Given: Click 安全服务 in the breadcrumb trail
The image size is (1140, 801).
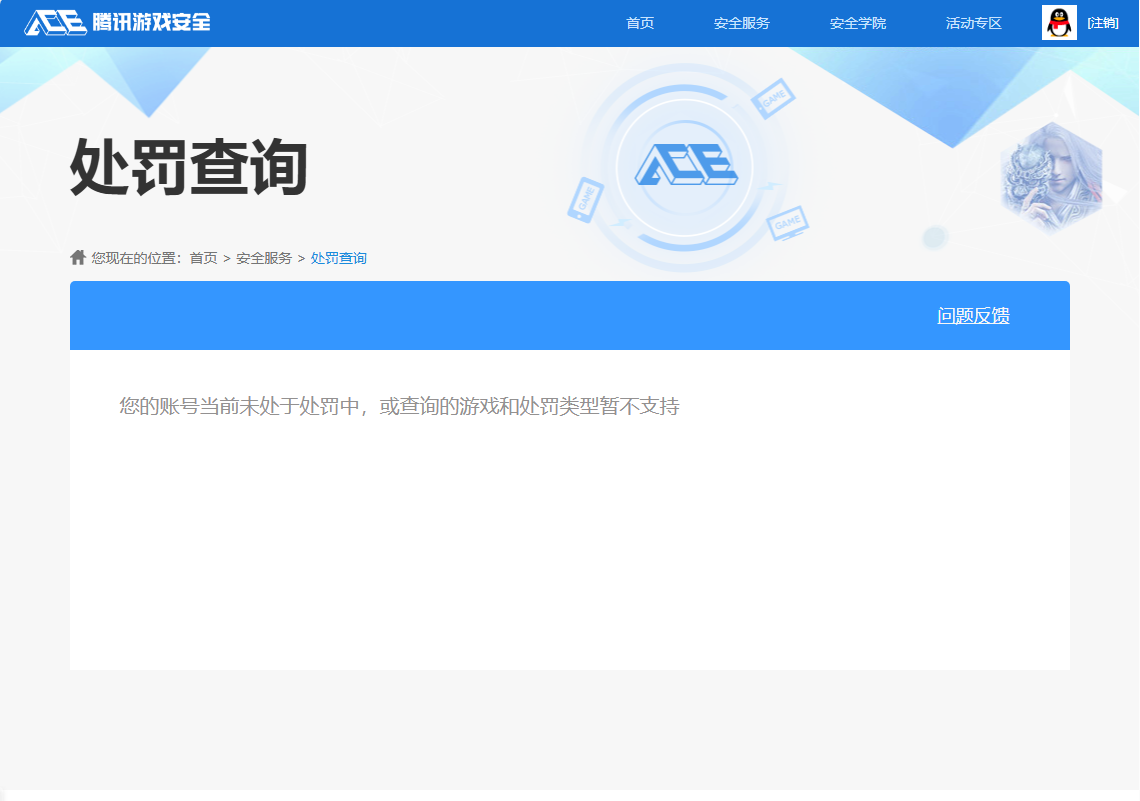Looking at the screenshot, I should click(263, 257).
